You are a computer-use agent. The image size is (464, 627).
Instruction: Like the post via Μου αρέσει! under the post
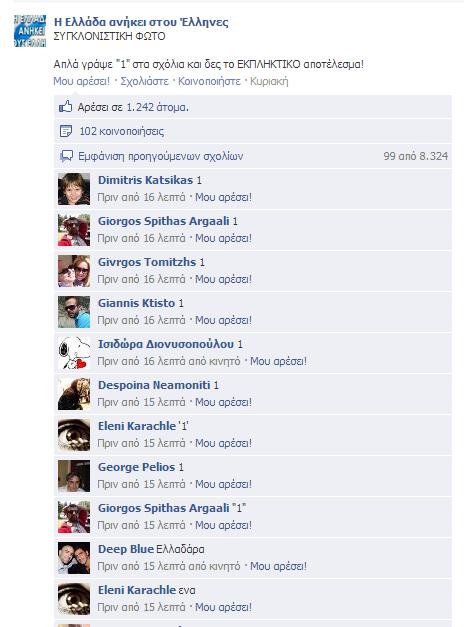pos(81,81)
